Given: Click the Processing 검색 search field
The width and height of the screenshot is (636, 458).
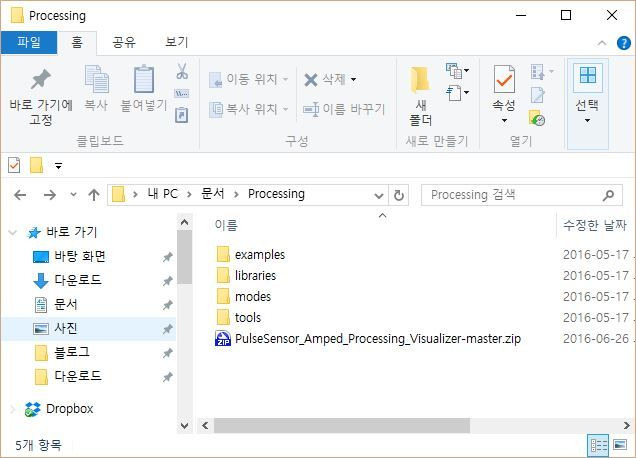Looking at the screenshot, I should 522,195.
